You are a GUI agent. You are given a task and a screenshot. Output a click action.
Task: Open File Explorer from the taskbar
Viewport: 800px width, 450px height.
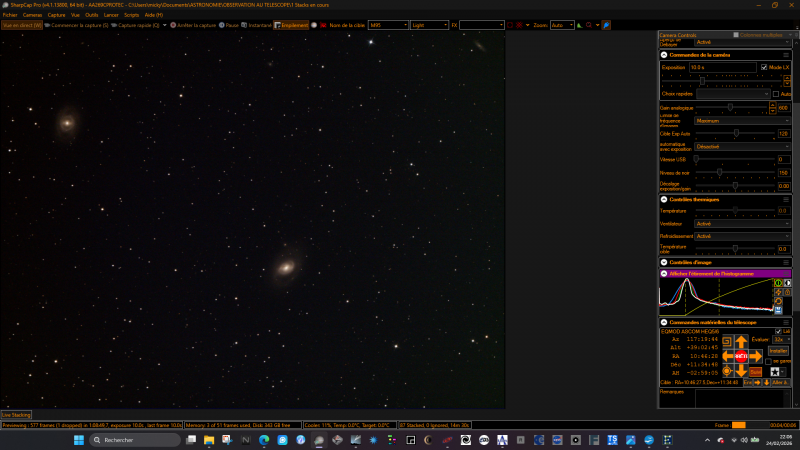(209, 440)
